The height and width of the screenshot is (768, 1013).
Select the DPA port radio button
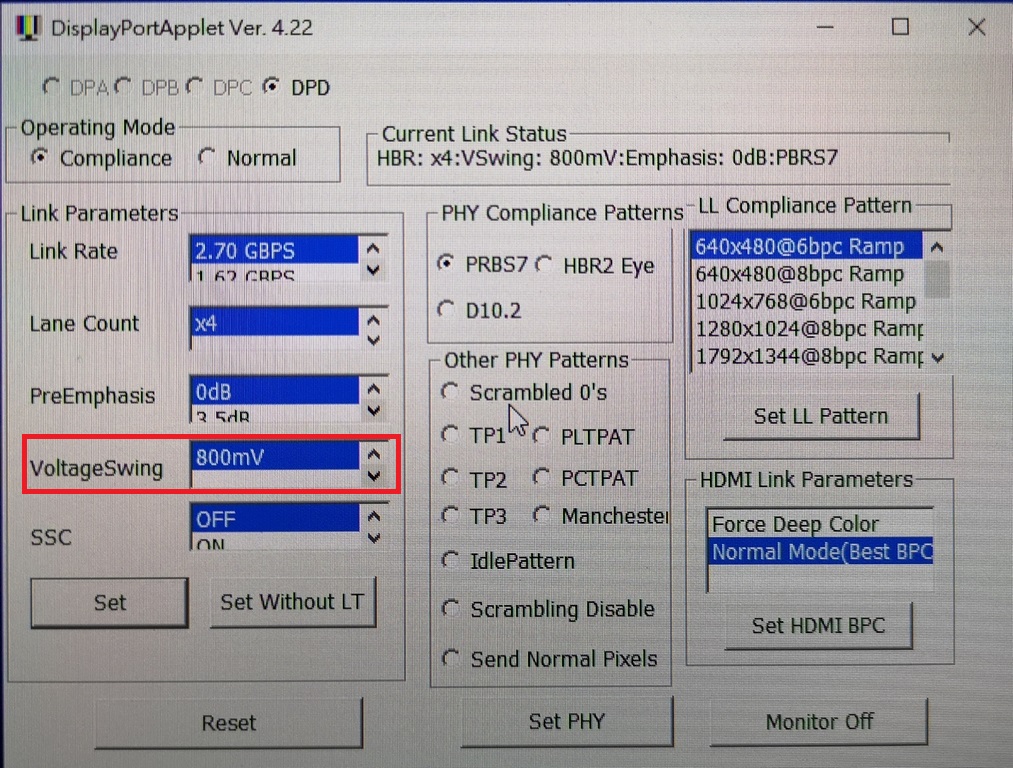(51, 86)
